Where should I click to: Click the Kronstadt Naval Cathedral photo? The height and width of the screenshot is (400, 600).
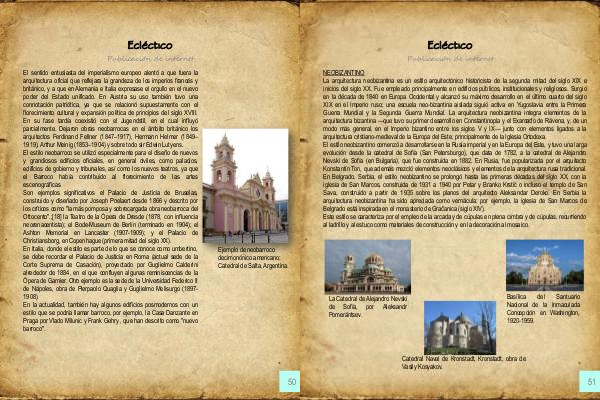pyautogui.click(x=460, y=328)
